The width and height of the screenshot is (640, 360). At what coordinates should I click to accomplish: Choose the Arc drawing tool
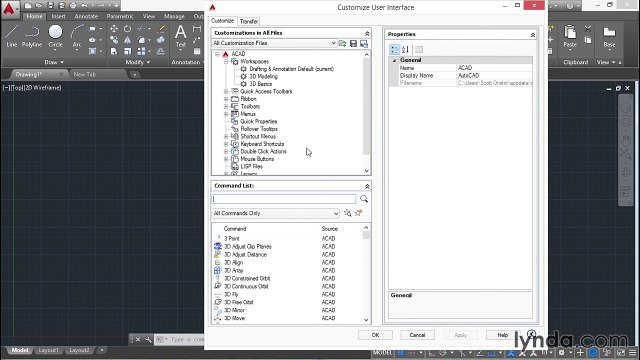[77, 36]
